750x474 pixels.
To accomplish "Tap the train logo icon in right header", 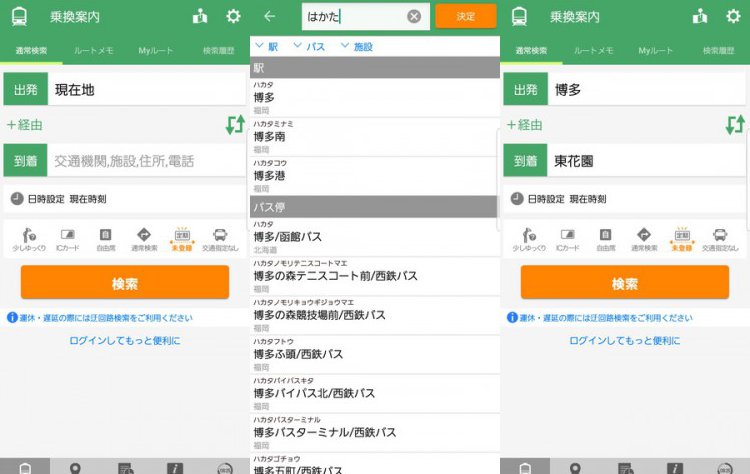I will tap(519, 17).
